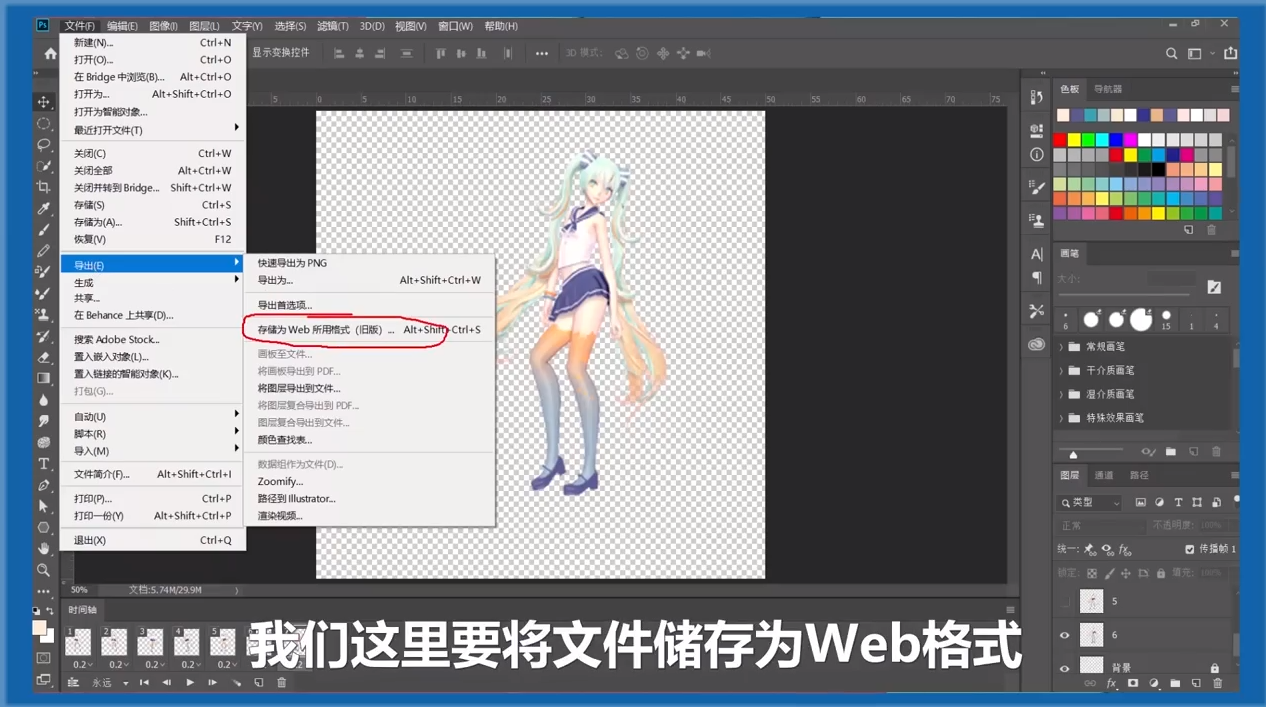Hide layer 6 with its eye icon
Screen dimensions: 1266x707
tap(1064, 635)
